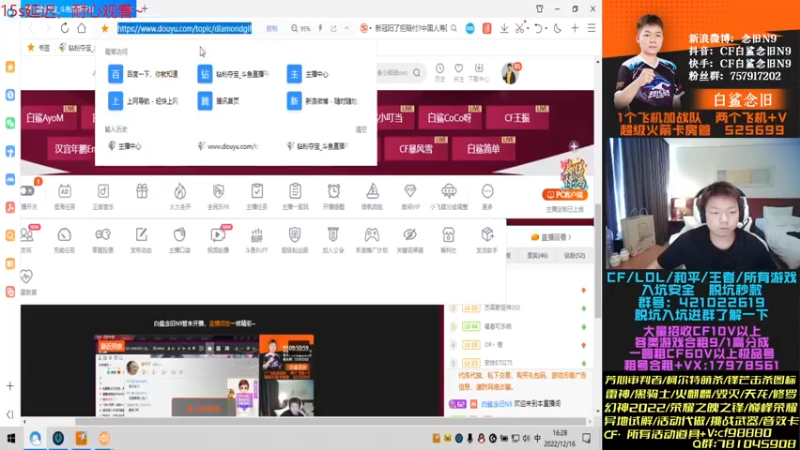
Task: Open 主播一起玩 list icon
Action: [295, 191]
